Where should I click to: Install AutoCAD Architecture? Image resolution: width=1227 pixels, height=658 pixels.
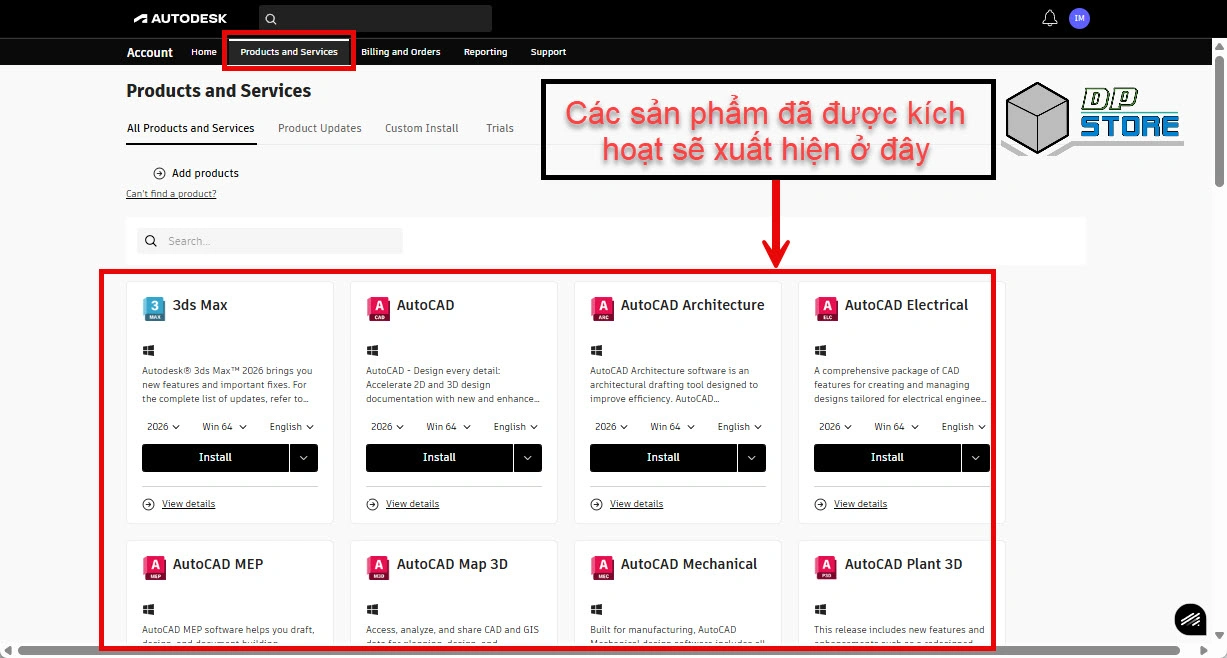click(663, 458)
